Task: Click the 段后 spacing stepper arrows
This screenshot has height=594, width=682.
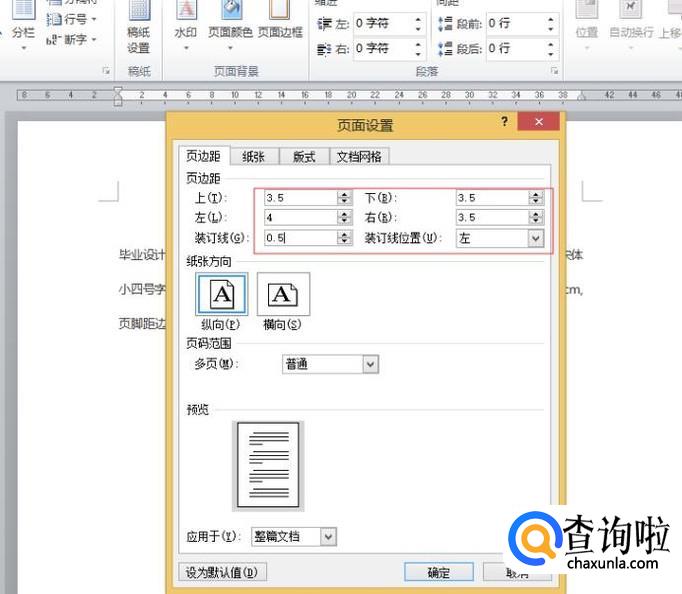Action: [551, 48]
